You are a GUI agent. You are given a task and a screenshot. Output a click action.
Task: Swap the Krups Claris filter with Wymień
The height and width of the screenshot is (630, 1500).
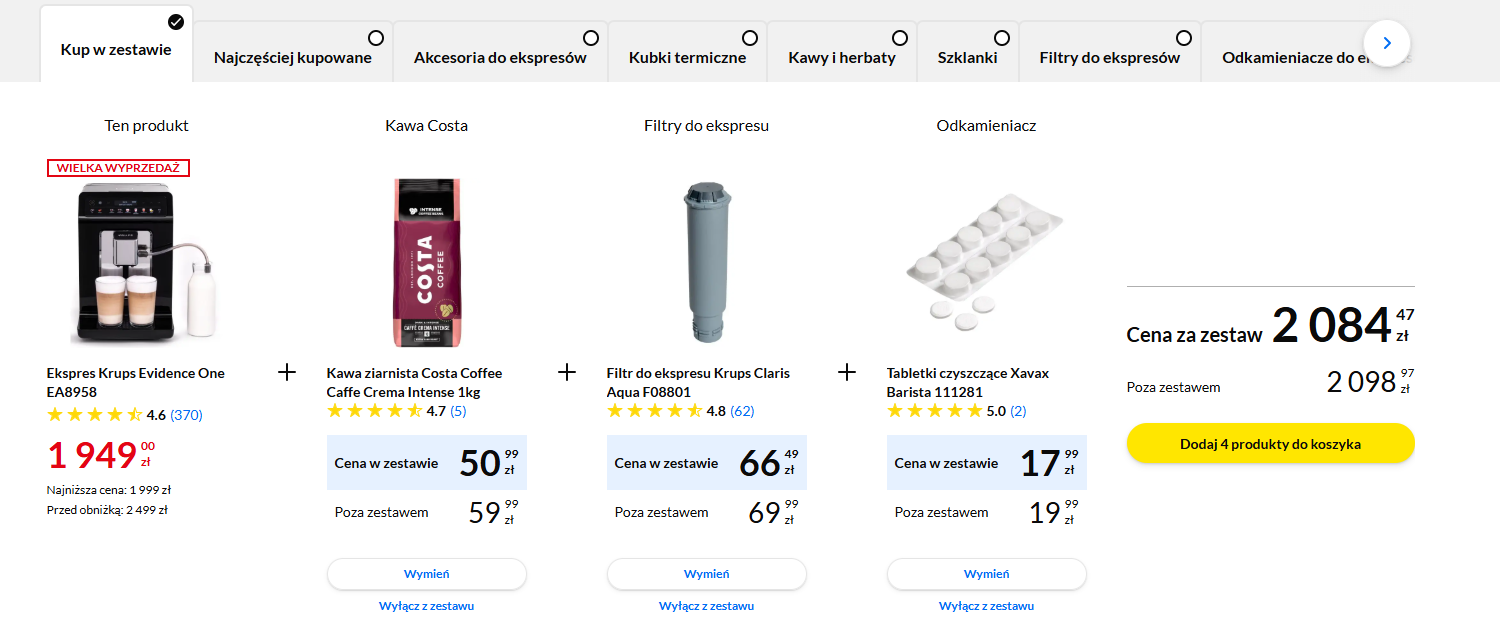click(x=707, y=574)
